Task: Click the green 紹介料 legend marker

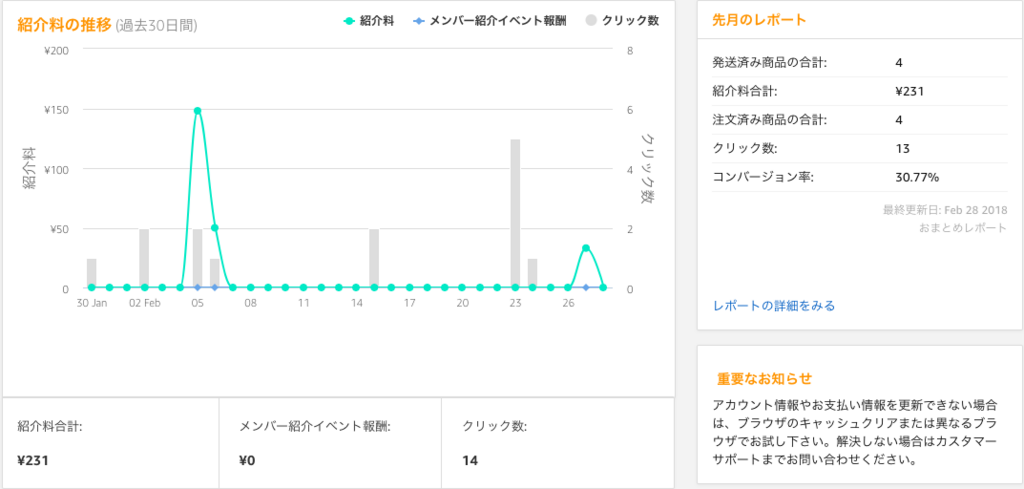Action: [x=349, y=21]
